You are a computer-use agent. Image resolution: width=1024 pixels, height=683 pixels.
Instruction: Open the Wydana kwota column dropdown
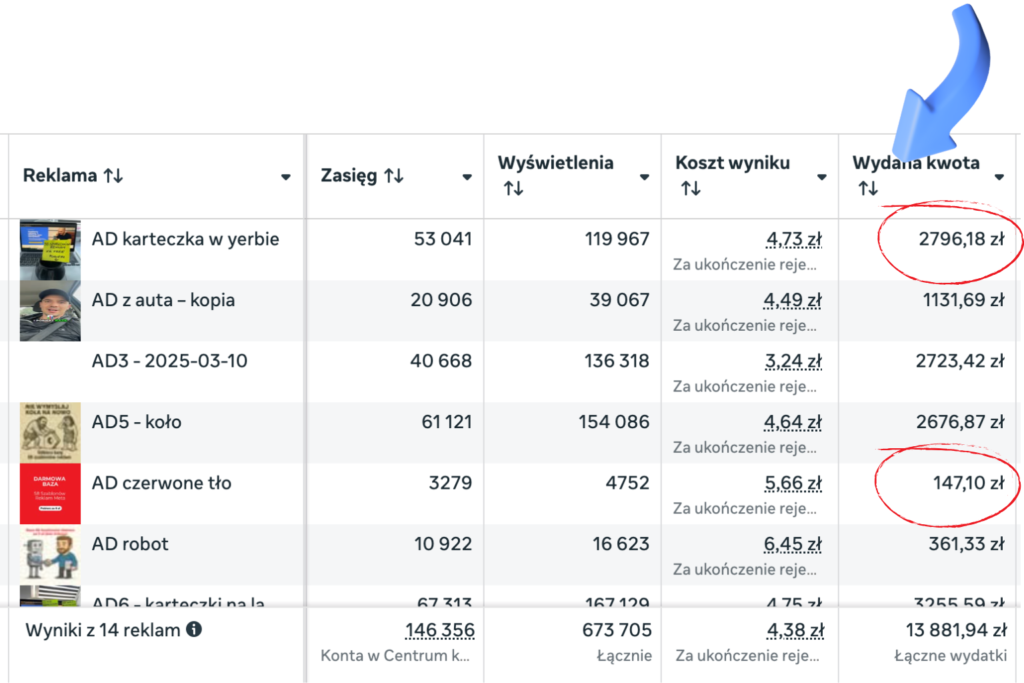coord(998,177)
